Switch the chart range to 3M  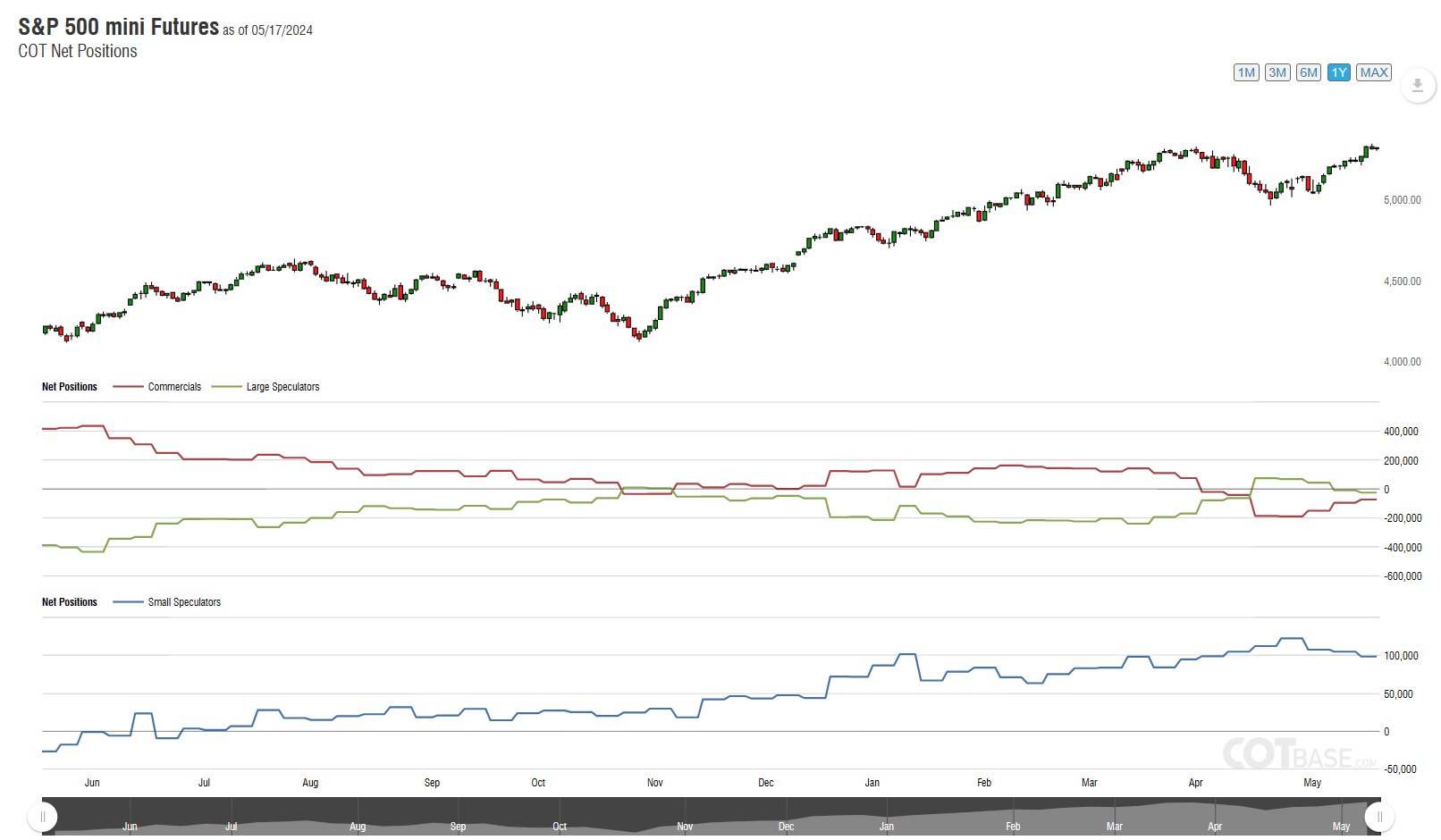[x=1277, y=72]
